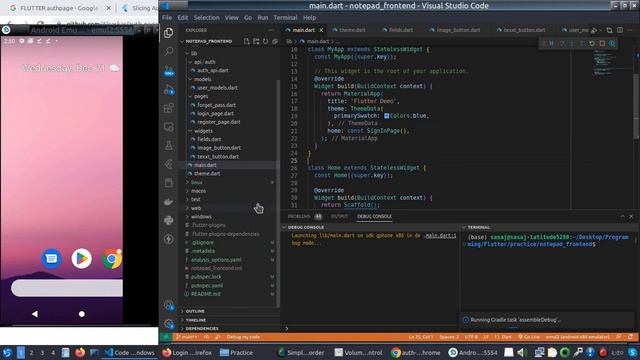The image size is (640, 360).
Task: Switch to the OUTPUT panel tab
Action: click(x=339, y=216)
